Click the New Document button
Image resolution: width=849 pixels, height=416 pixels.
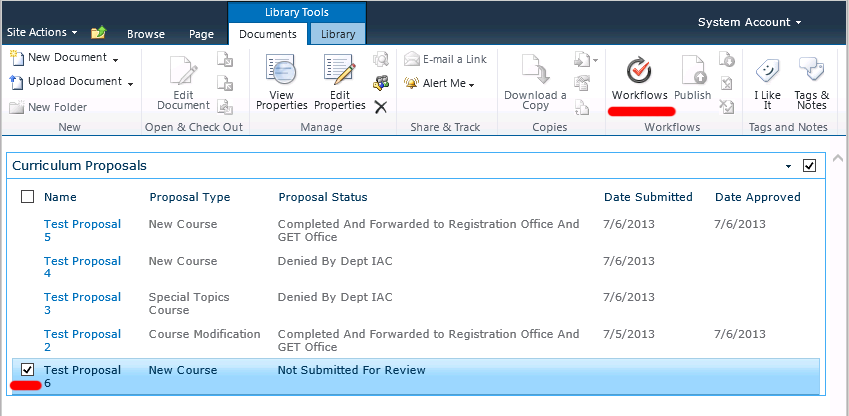point(64,58)
